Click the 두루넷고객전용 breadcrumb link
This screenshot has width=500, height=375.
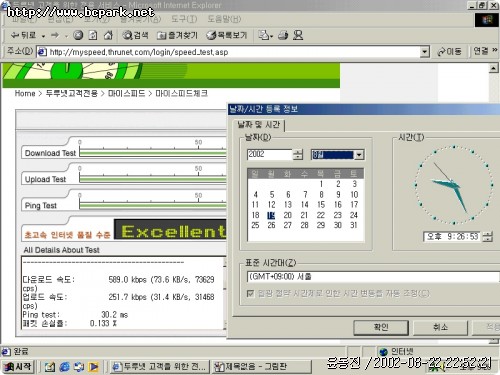tap(72, 93)
